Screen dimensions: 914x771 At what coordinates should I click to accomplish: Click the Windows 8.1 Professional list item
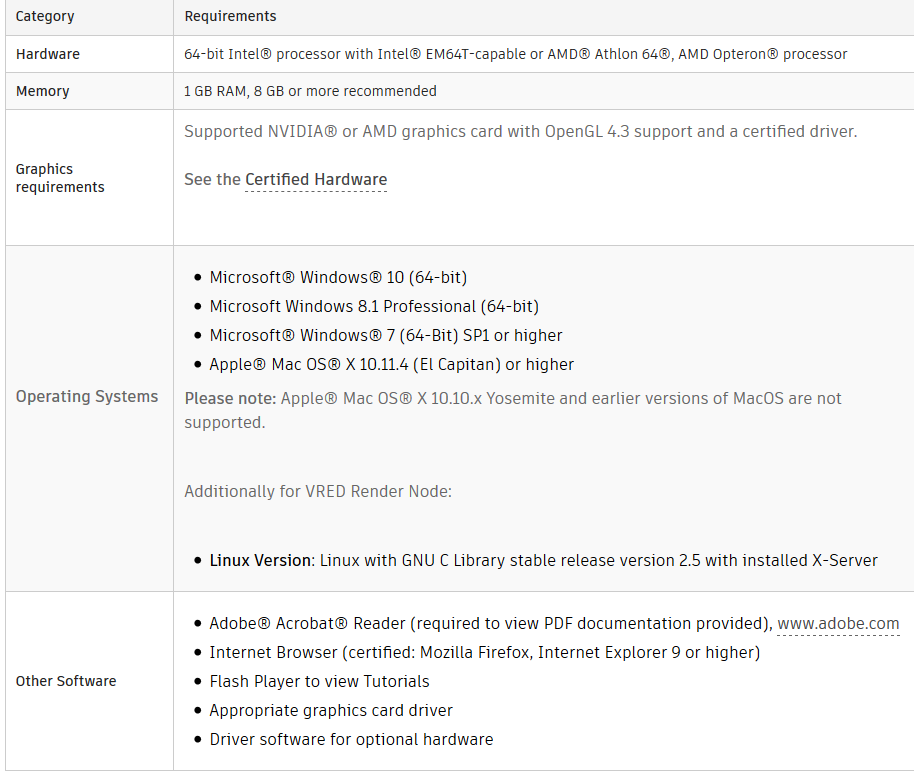coord(374,307)
